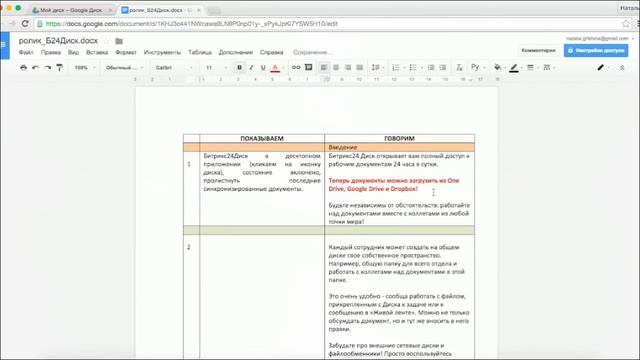
Task: Align text to the right
Action: pyautogui.click(x=348, y=67)
